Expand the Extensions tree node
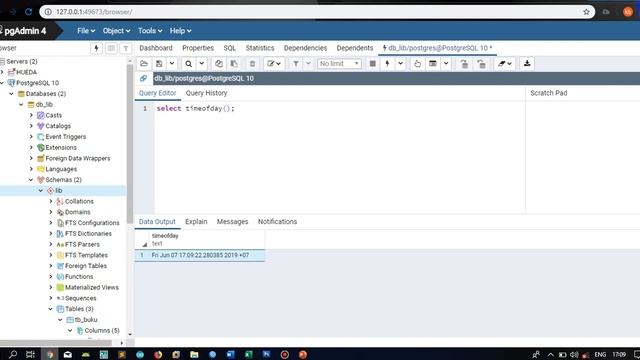The width and height of the screenshot is (640, 360). pyautogui.click(x=31, y=148)
